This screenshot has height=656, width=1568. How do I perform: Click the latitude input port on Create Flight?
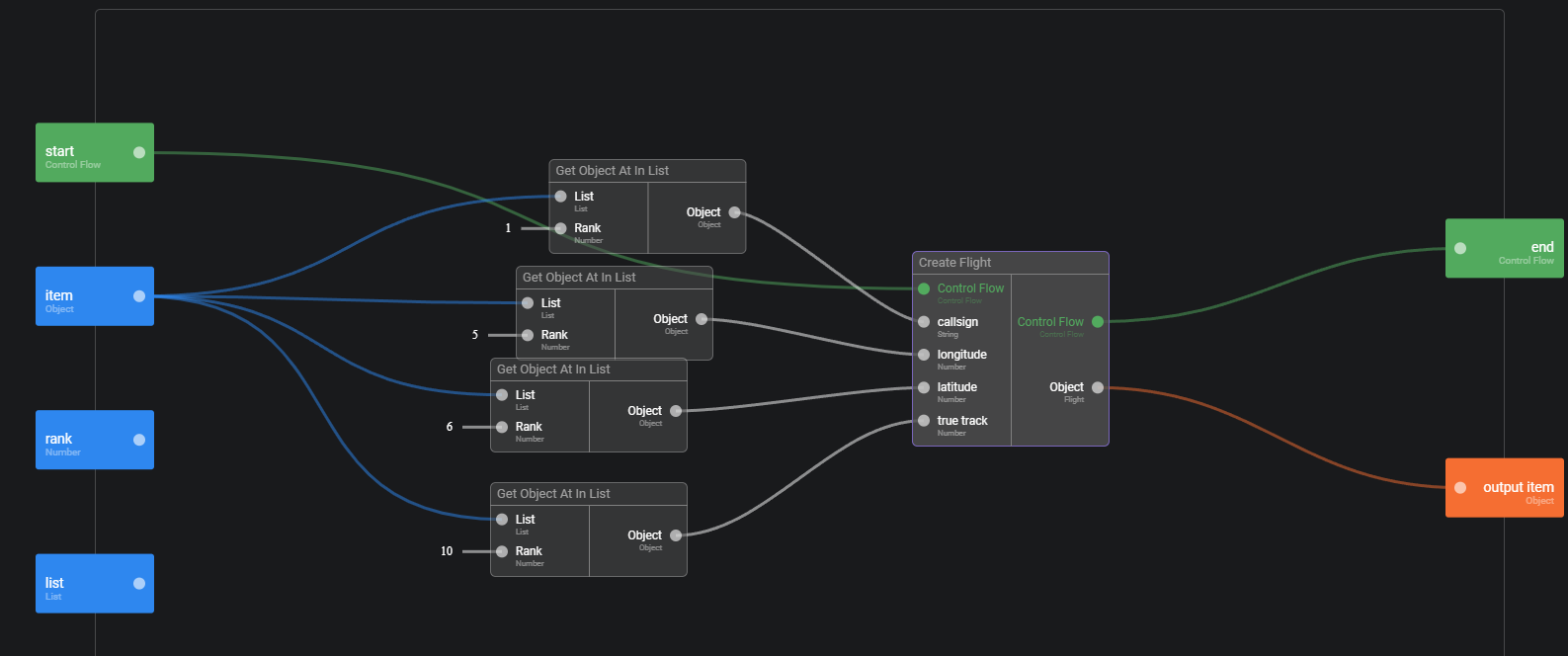pyautogui.click(x=924, y=387)
